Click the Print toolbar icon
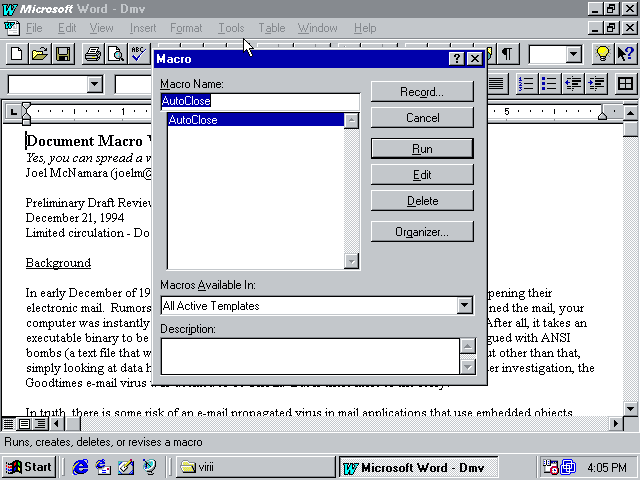The image size is (640, 480). pyautogui.click(x=93, y=54)
